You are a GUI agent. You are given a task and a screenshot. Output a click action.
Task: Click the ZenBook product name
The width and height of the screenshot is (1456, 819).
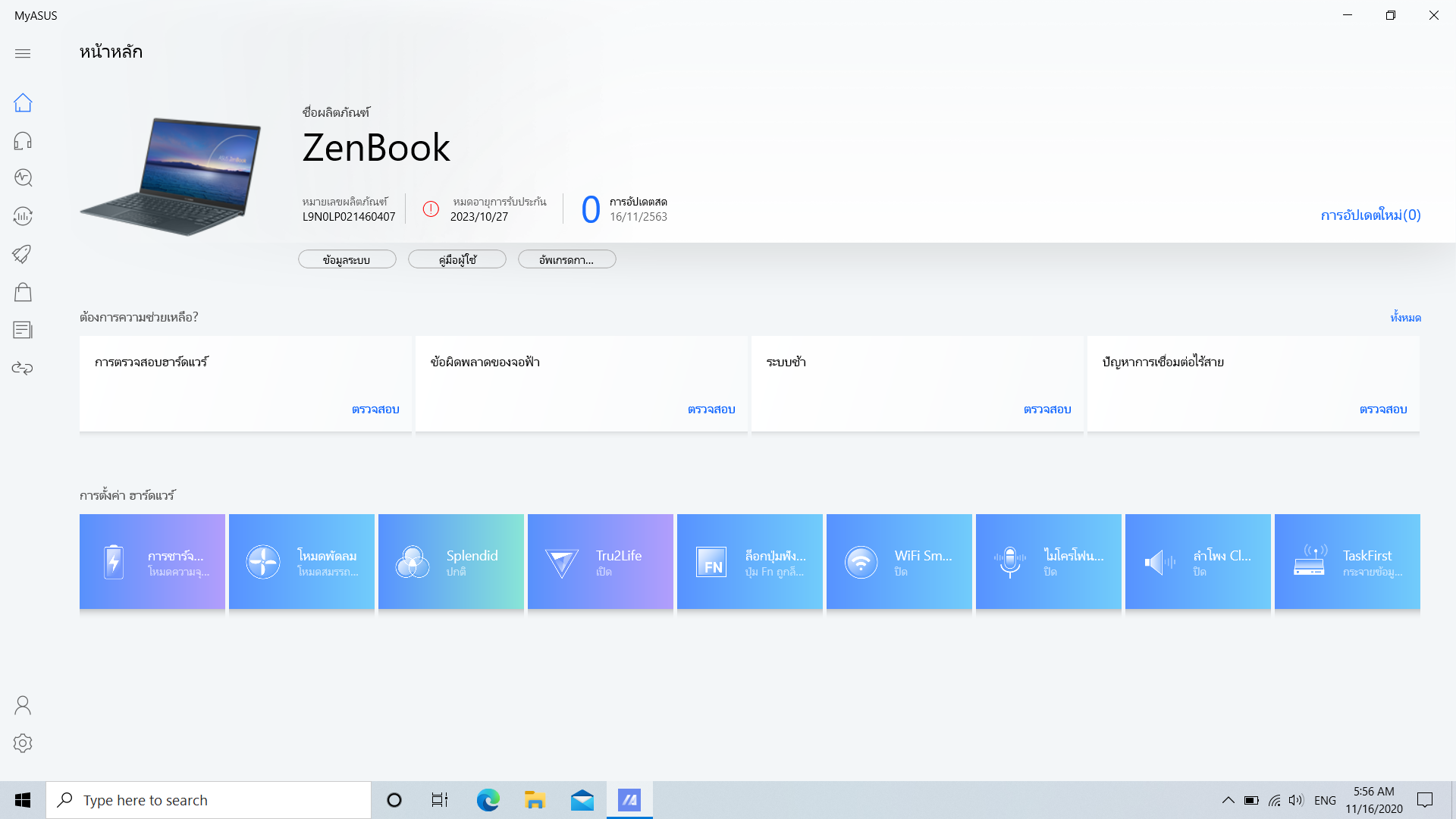pyautogui.click(x=376, y=147)
